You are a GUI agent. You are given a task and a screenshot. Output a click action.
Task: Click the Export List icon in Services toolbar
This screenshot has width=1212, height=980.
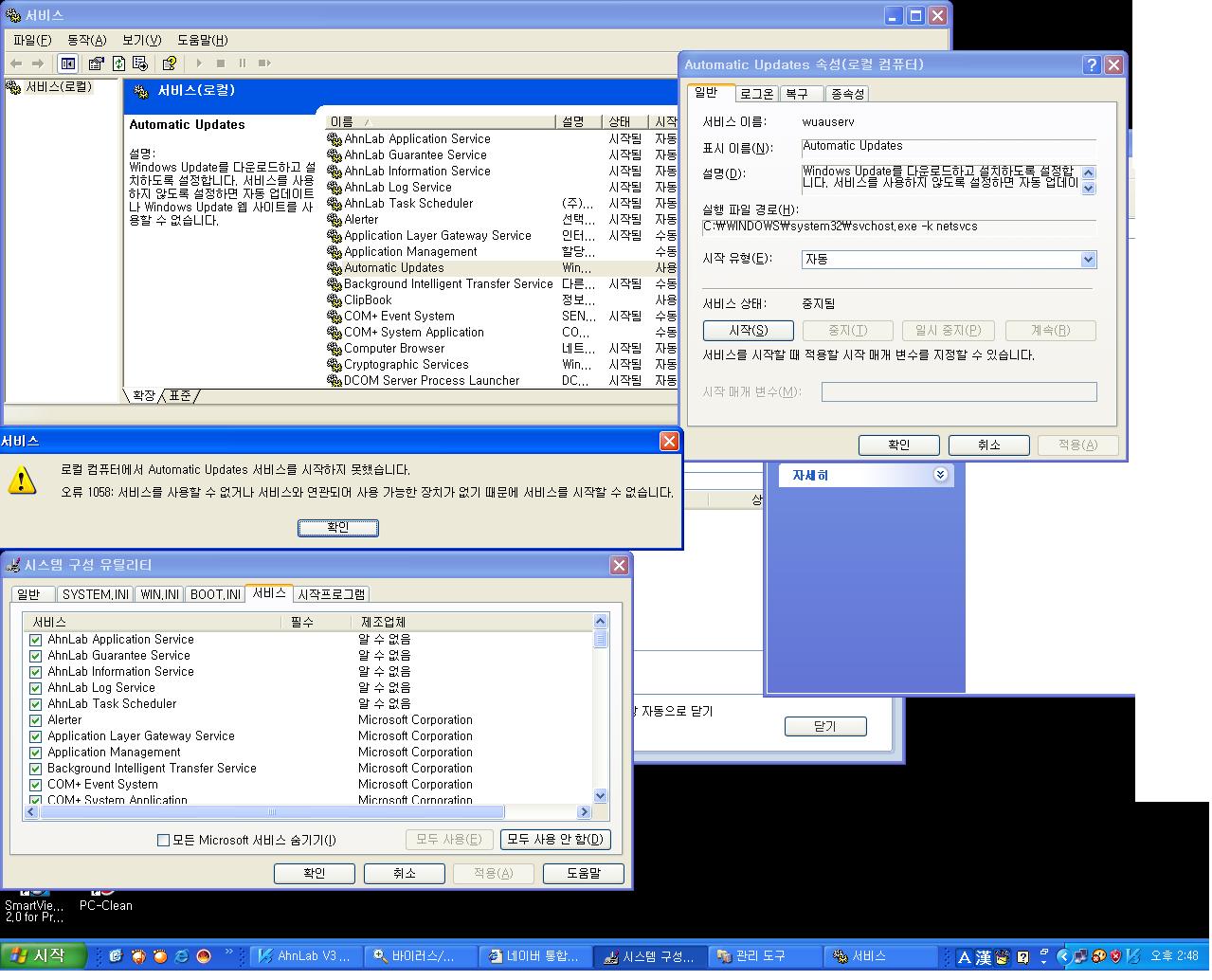click(140, 64)
